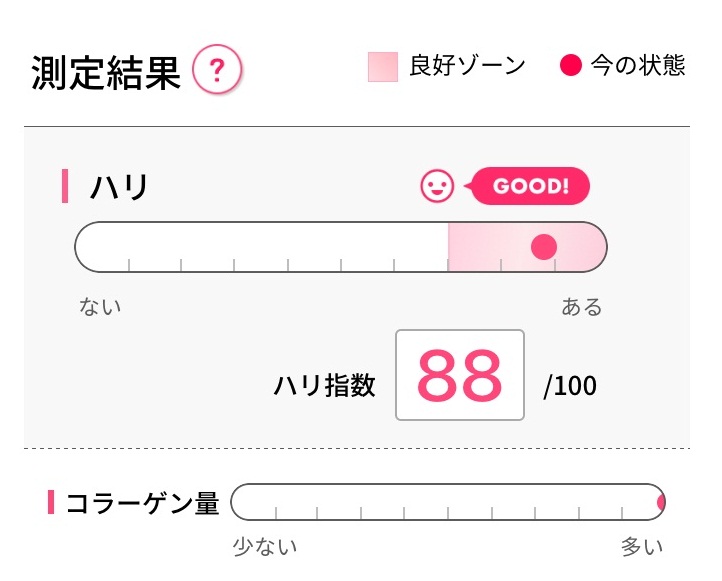Image resolution: width=722 pixels, height=581 pixels.
Task: Click the pink 良好ゾーン legend square
Action: click(383, 67)
